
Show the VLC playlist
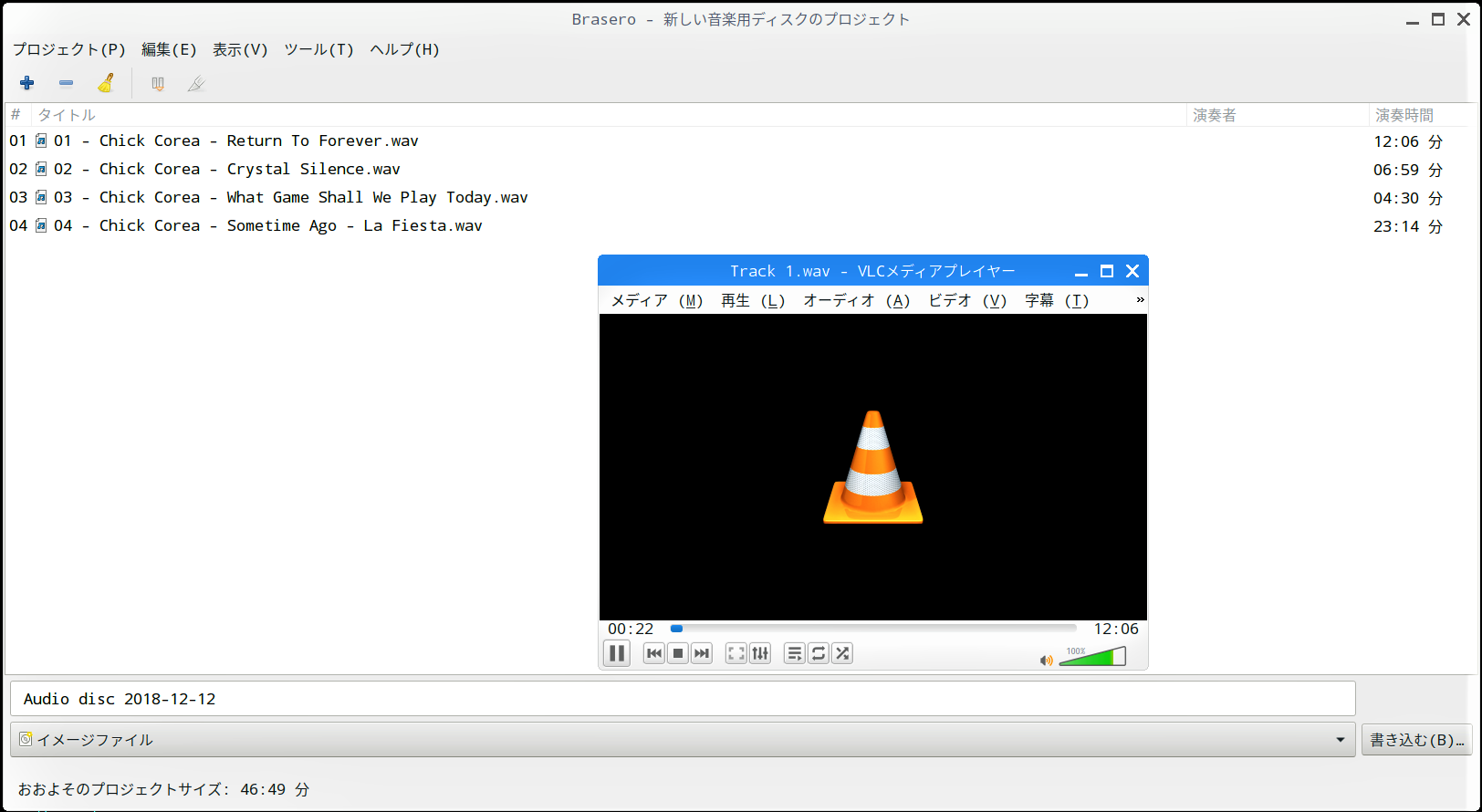click(x=795, y=653)
